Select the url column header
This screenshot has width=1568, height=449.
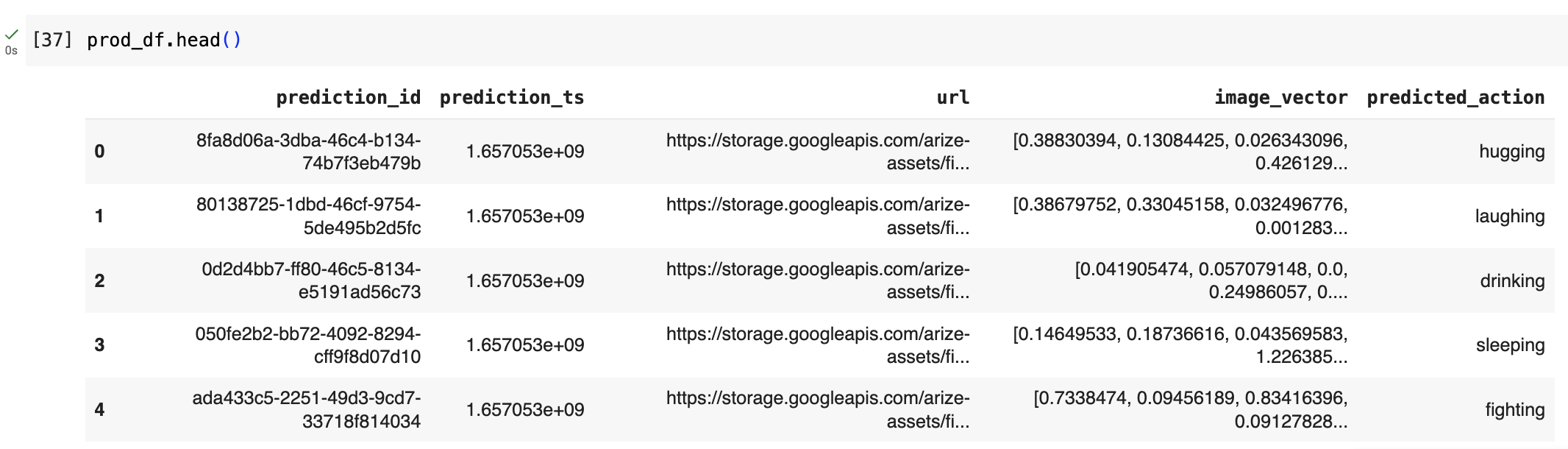pyautogui.click(x=953, y=97)
